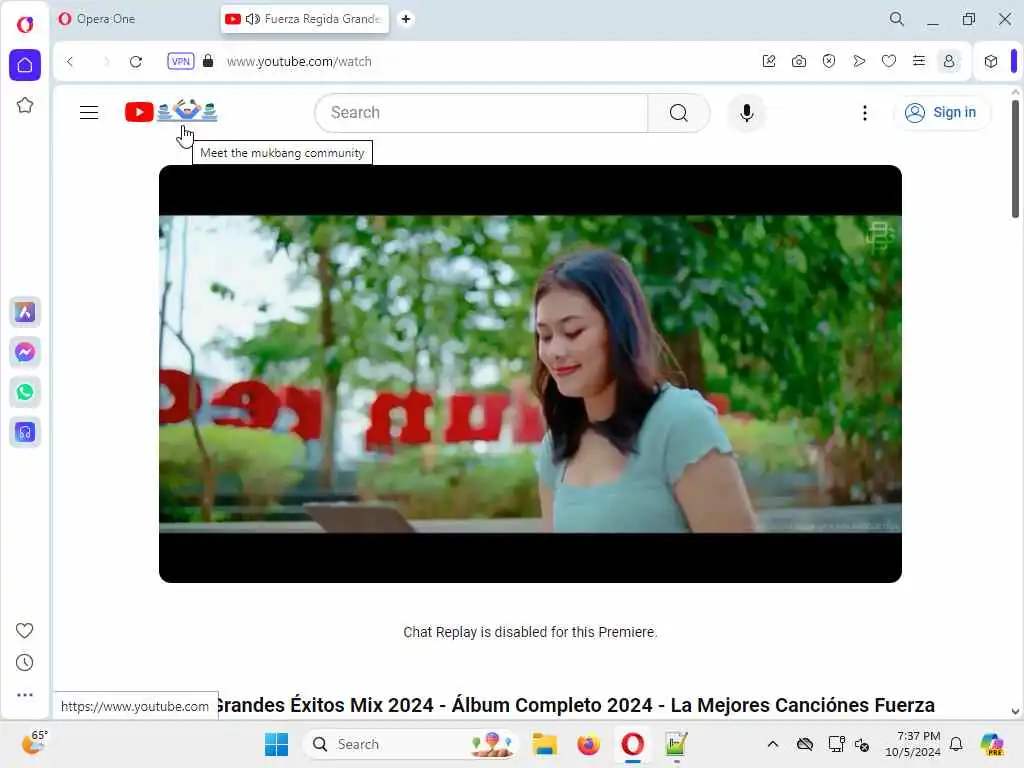Screen dimensions: 1024x768
Task: Click the Opera taskbar icon
Action: tap(632, 744)
